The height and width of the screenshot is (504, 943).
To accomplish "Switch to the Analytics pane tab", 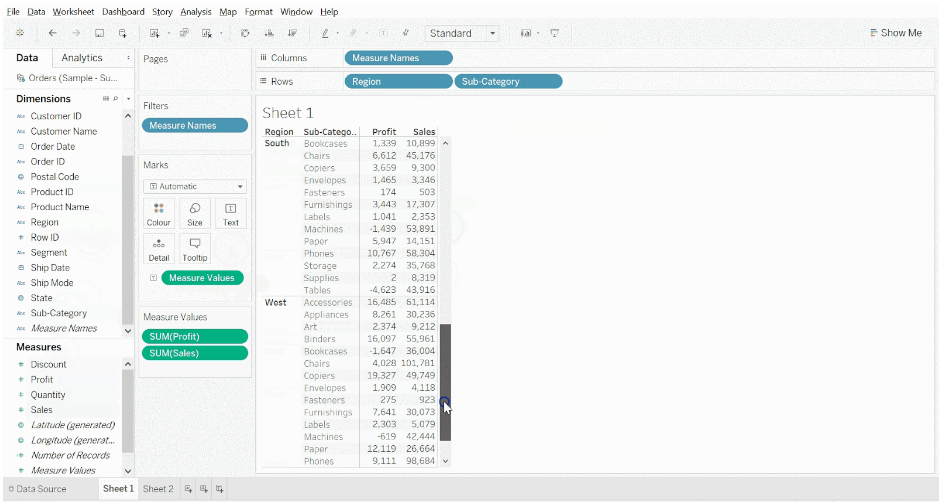I will [x=82, y=58].
